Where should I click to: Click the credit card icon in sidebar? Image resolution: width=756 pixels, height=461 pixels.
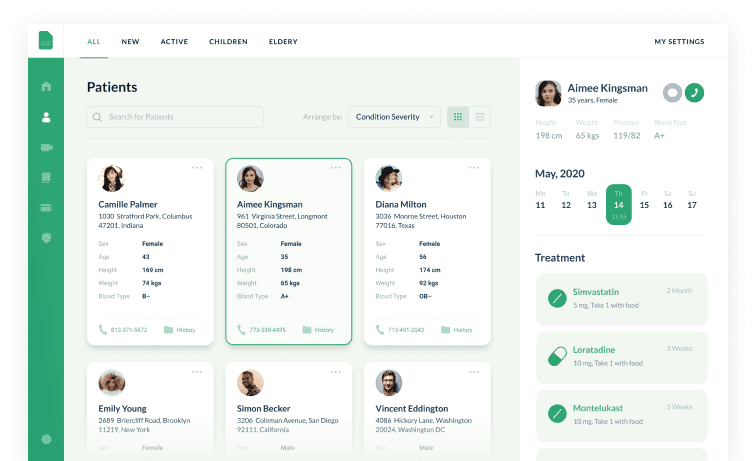pos(46,208)
